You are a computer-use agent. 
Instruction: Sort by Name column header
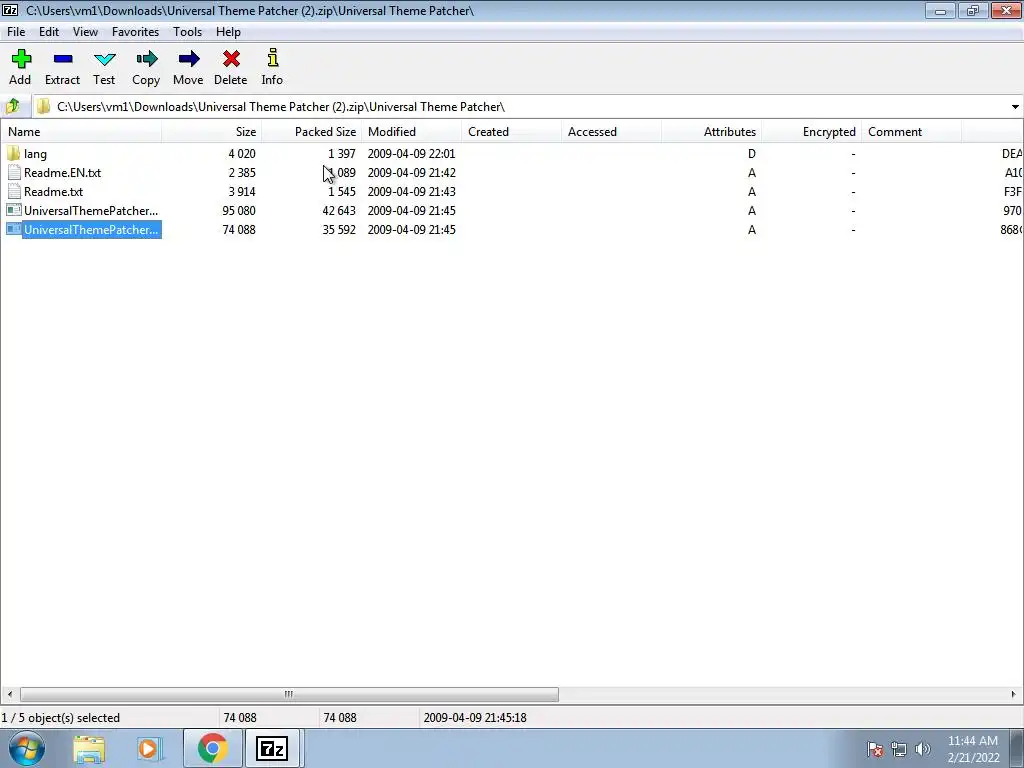click(x=81, y=131)
